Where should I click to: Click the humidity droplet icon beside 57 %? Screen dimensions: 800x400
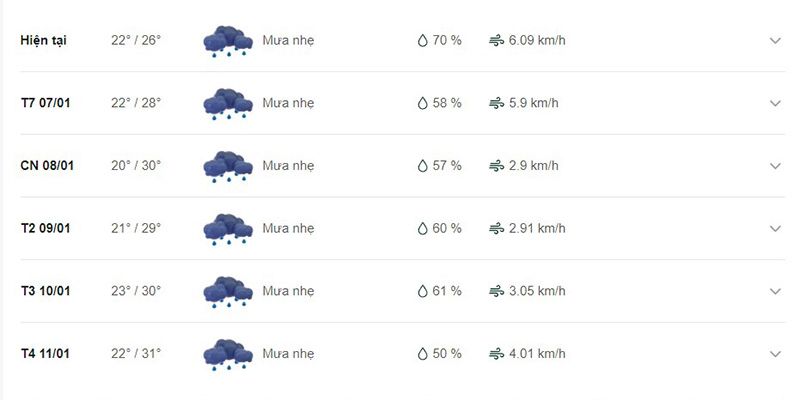(x=422, y=166)
